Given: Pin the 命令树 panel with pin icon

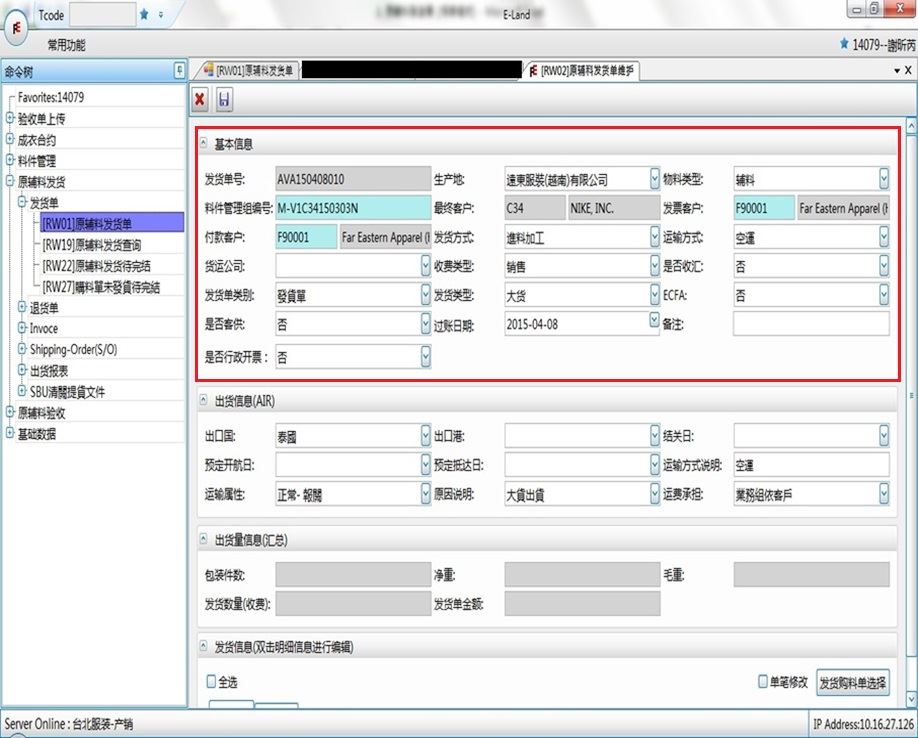Looking at the screenshot, I should [179, 70].
